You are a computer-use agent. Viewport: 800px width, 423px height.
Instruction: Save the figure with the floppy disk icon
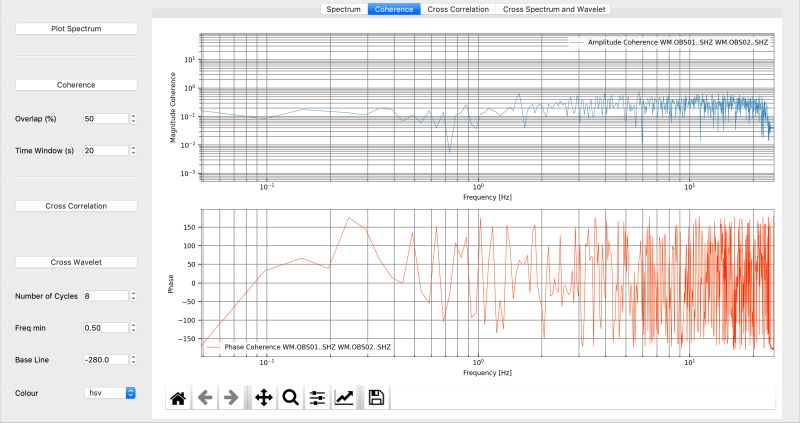point(377,397)
